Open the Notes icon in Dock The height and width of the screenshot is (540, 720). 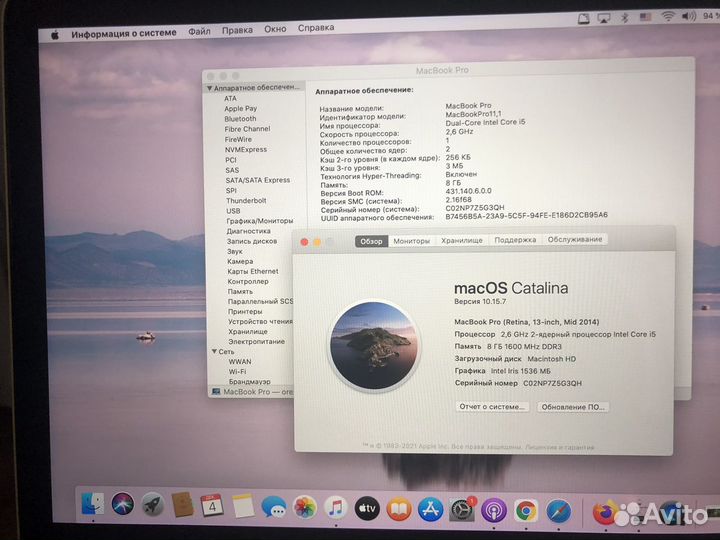pos(243,506)
